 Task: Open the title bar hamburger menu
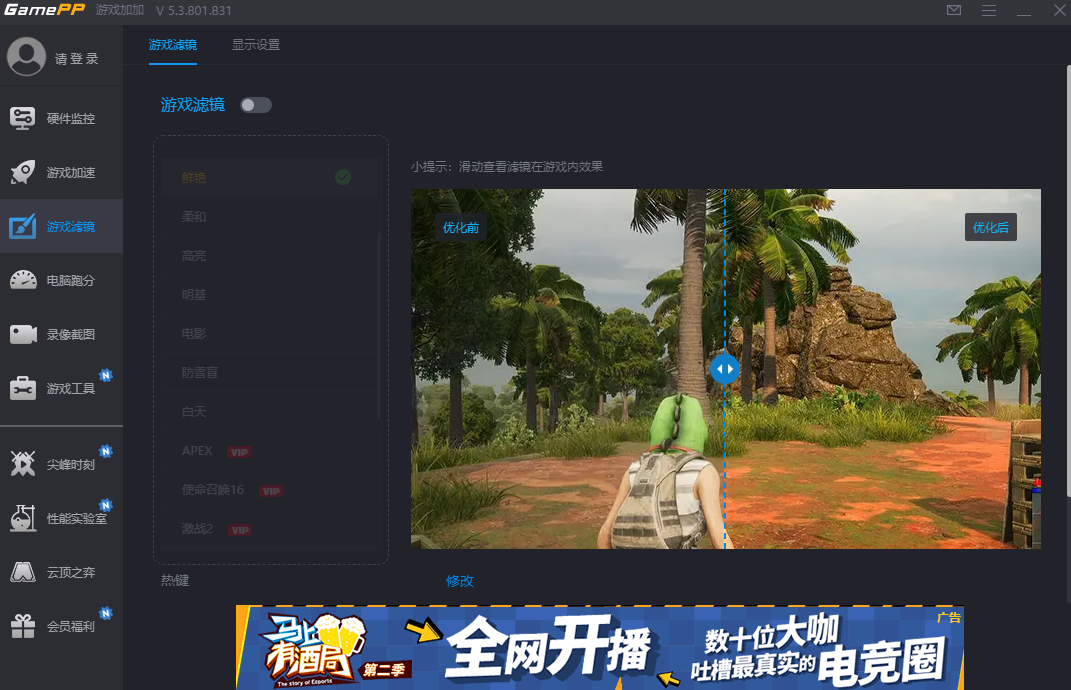click(989, 10)
